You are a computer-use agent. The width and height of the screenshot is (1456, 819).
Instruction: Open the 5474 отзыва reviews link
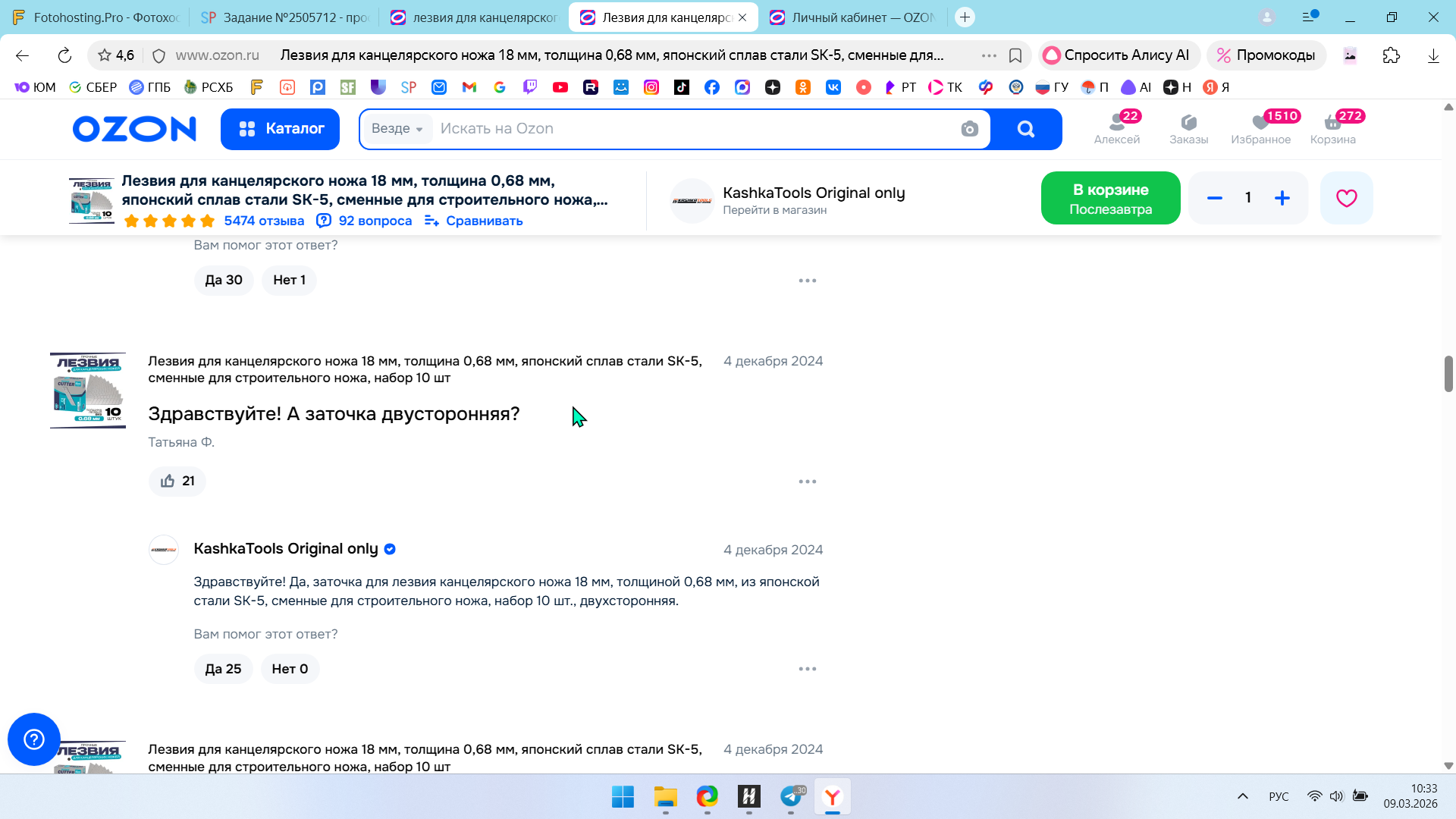[263, 221]
